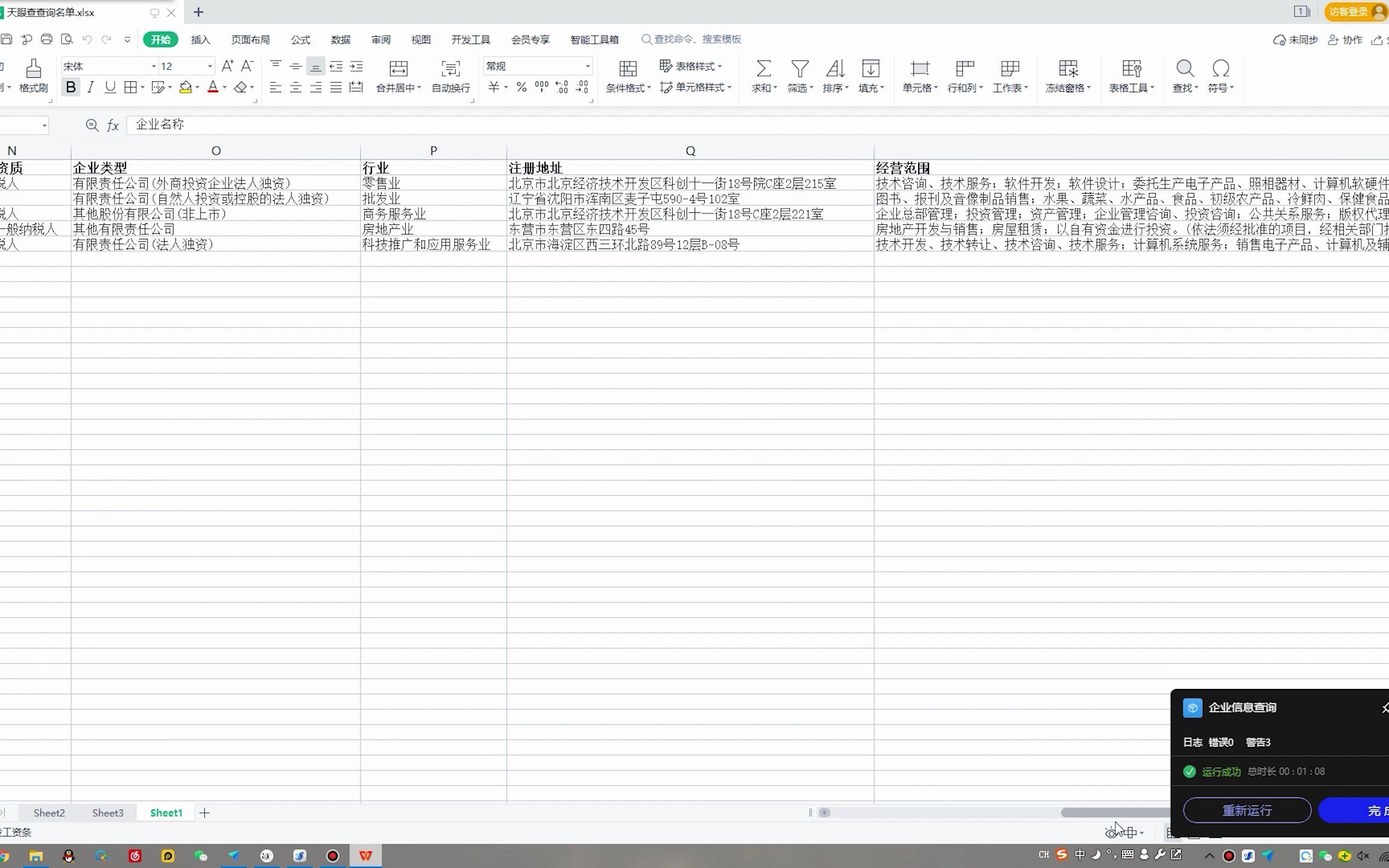This screenshot has width=1389, height=868.
Task: Click the 重新运行 (rerun) button
Action: 1247,810
